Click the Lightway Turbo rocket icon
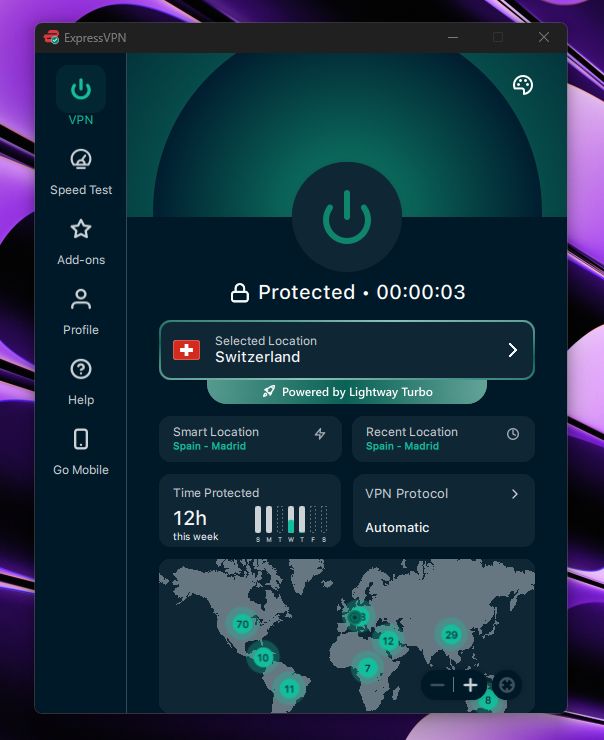The image size is (604, 740). 269,392
